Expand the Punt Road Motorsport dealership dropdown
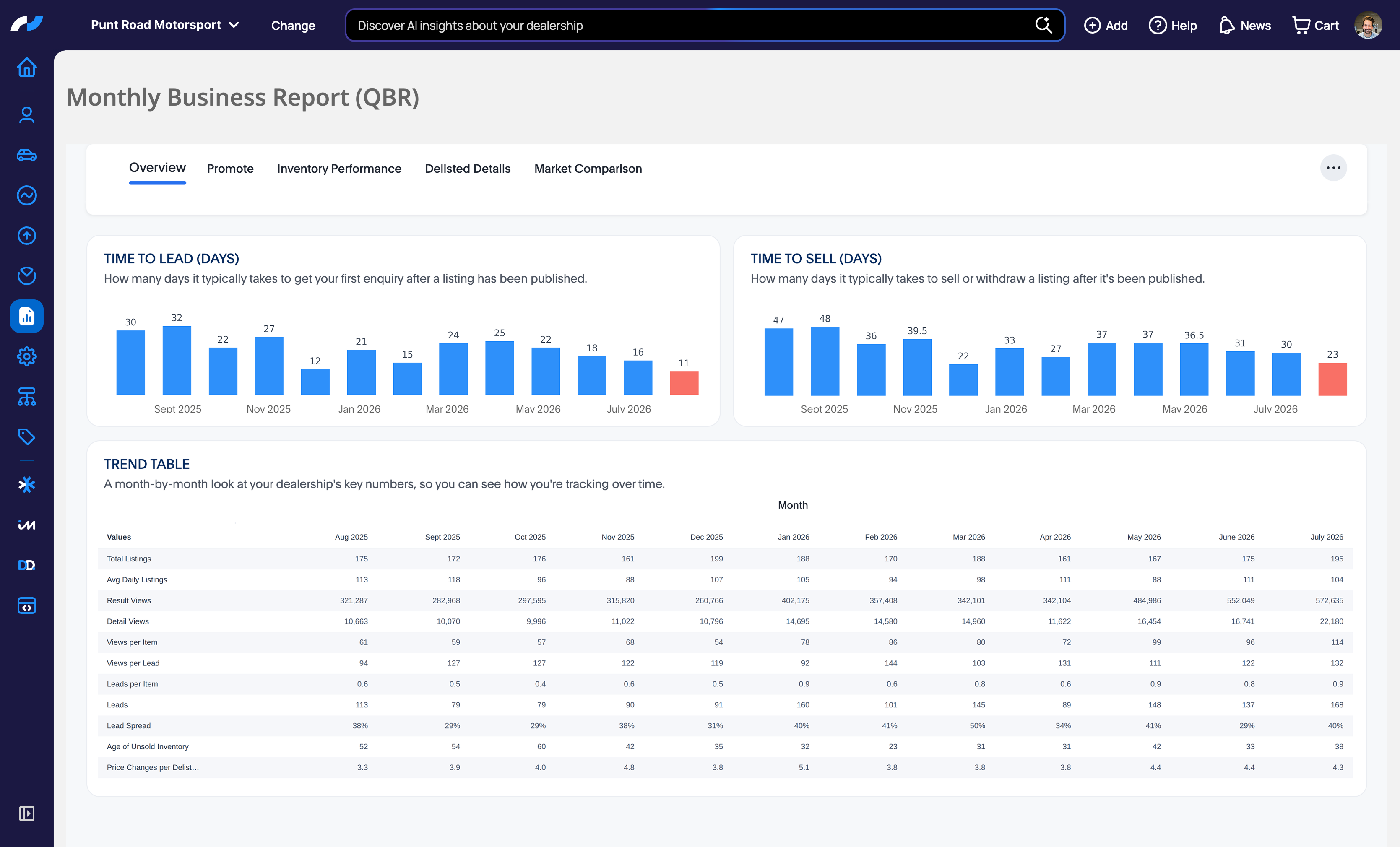 [165, 25]
